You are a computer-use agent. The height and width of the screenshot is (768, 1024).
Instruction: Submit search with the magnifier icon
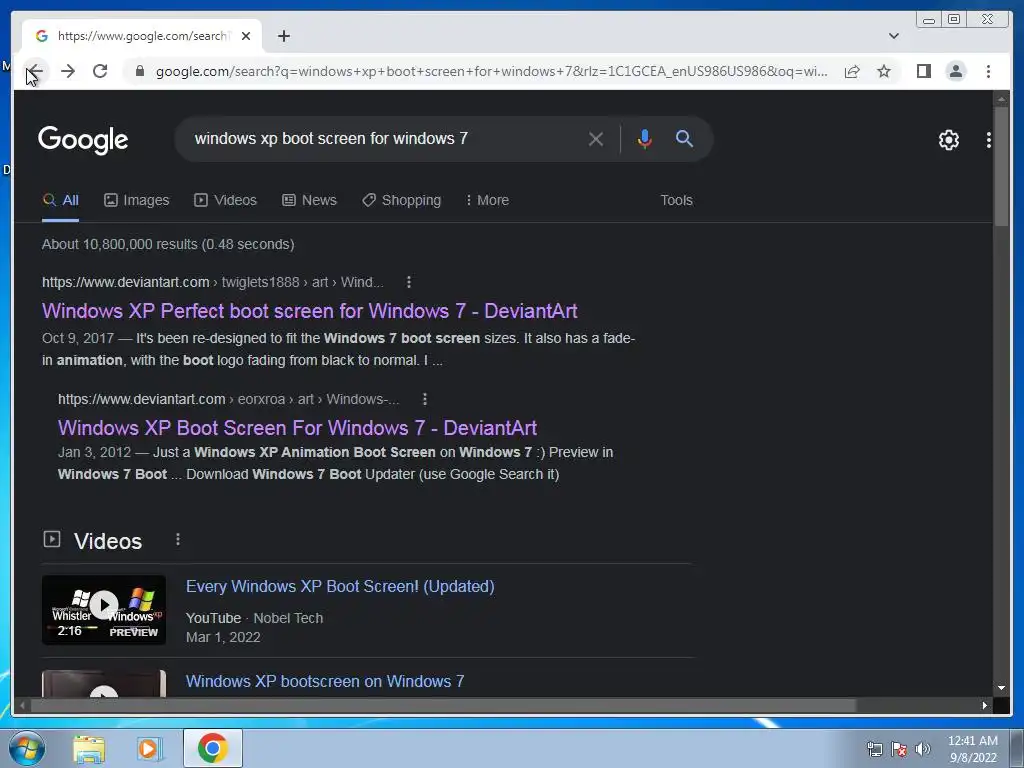[684, 138]
